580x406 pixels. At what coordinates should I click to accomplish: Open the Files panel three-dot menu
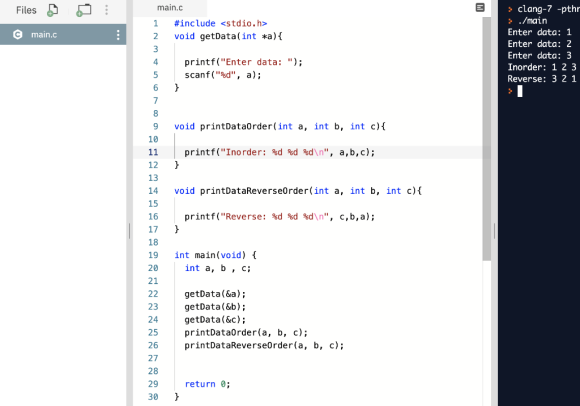(107, 10)
